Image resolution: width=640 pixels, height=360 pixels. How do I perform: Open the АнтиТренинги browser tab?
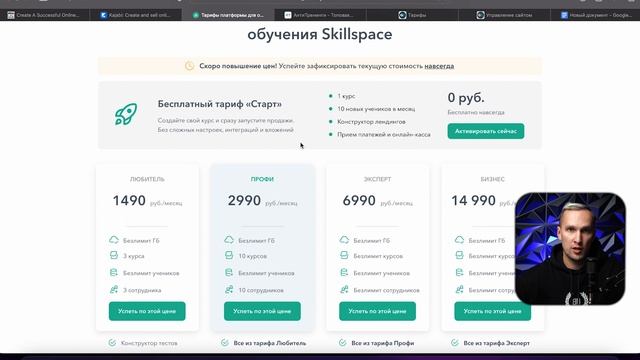[x=320, y=15]
